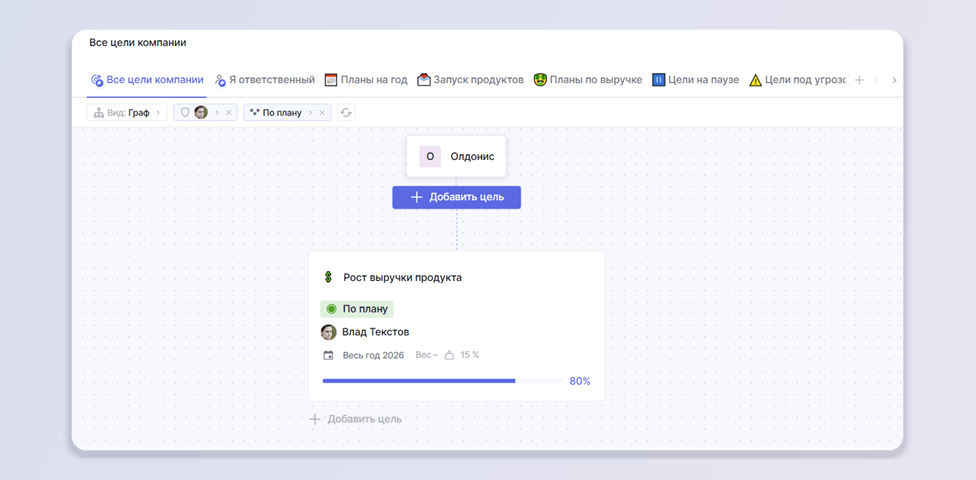The width and height of the screenshot is (976, 480).
Task: Select the Олдонис company node
Action: (456, 156)
